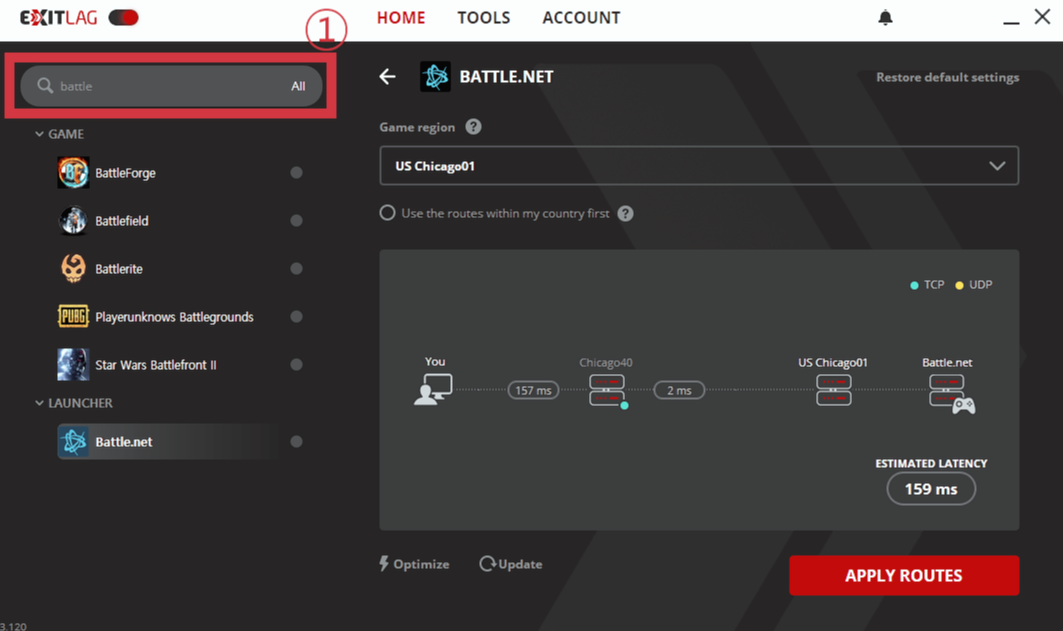Click the magnifier search icon
Screen dimensions: 1063x631
pyautogui.click(x=45, y=85)
